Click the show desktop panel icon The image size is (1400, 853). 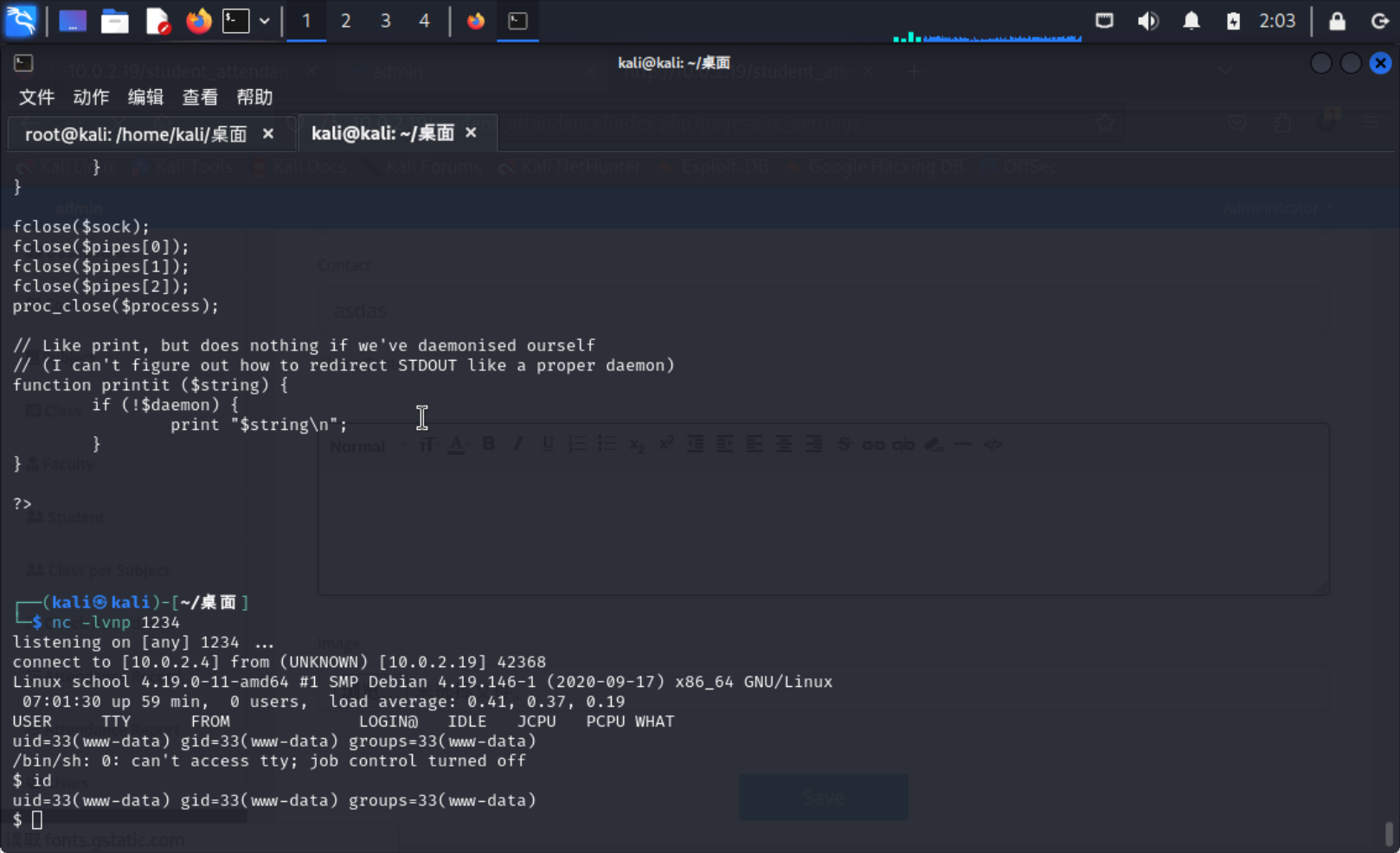(x=73, y=21)
